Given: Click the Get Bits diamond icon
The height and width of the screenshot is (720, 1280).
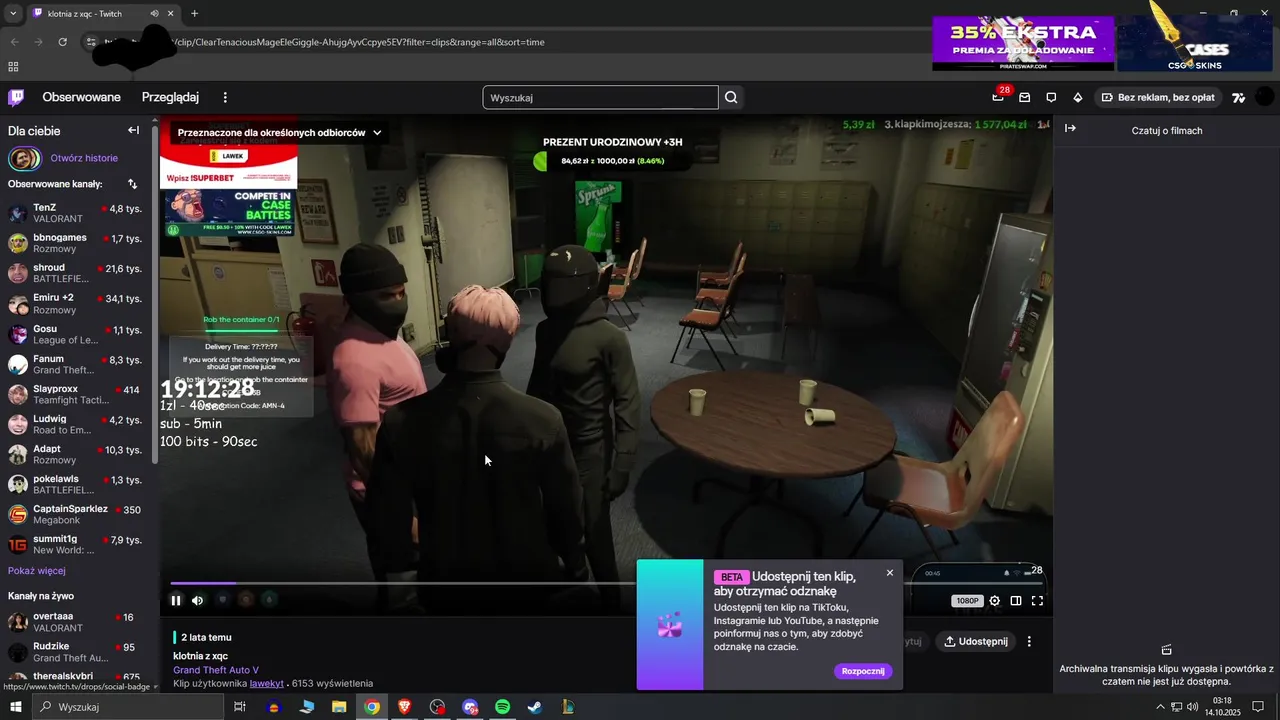Looking at the screenshot, I should pos(1077,97).
